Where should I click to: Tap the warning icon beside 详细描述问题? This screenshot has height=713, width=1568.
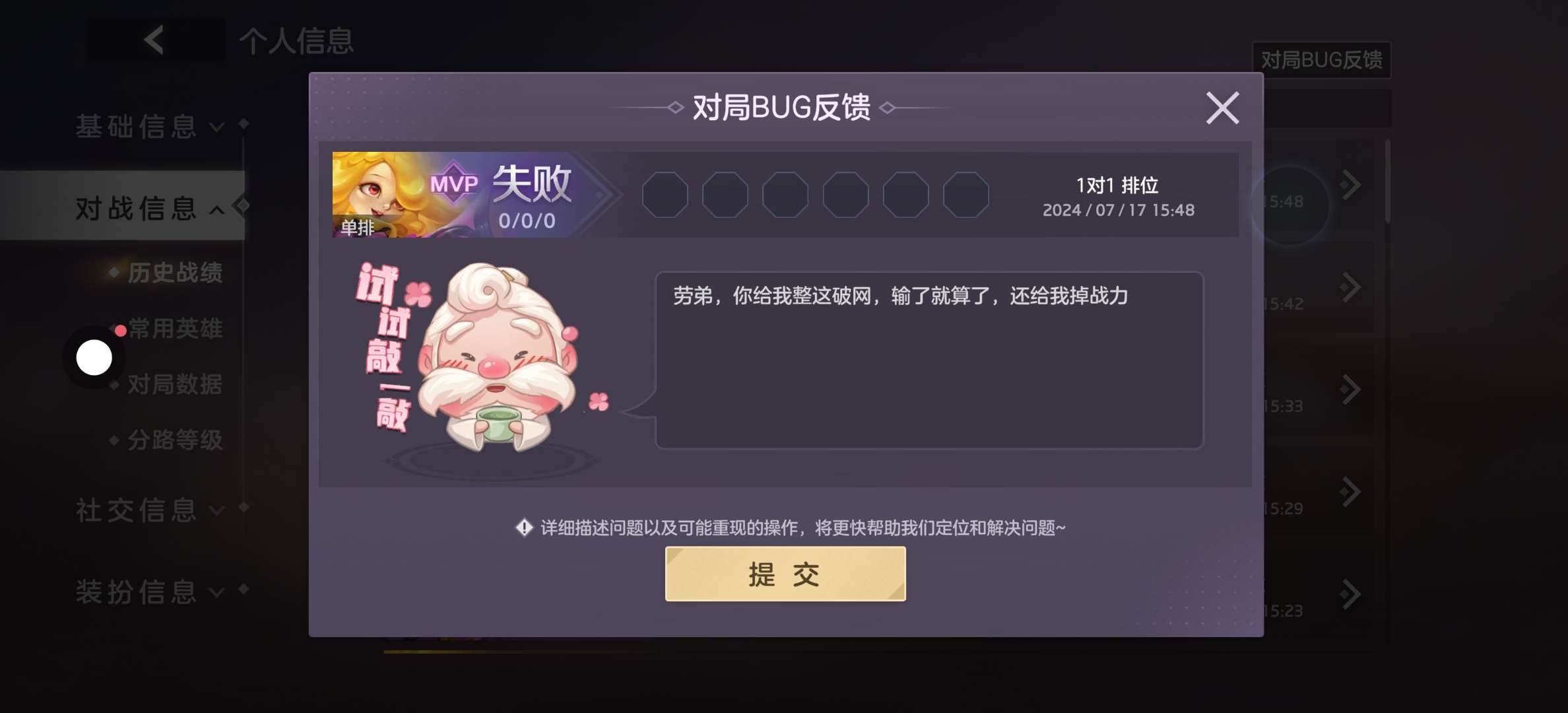click(x=524, y=527)
